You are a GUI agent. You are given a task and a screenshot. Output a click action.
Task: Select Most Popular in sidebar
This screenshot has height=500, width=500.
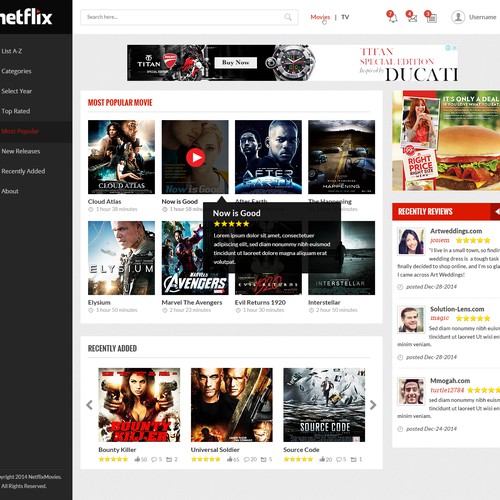[x=20, y=131]
